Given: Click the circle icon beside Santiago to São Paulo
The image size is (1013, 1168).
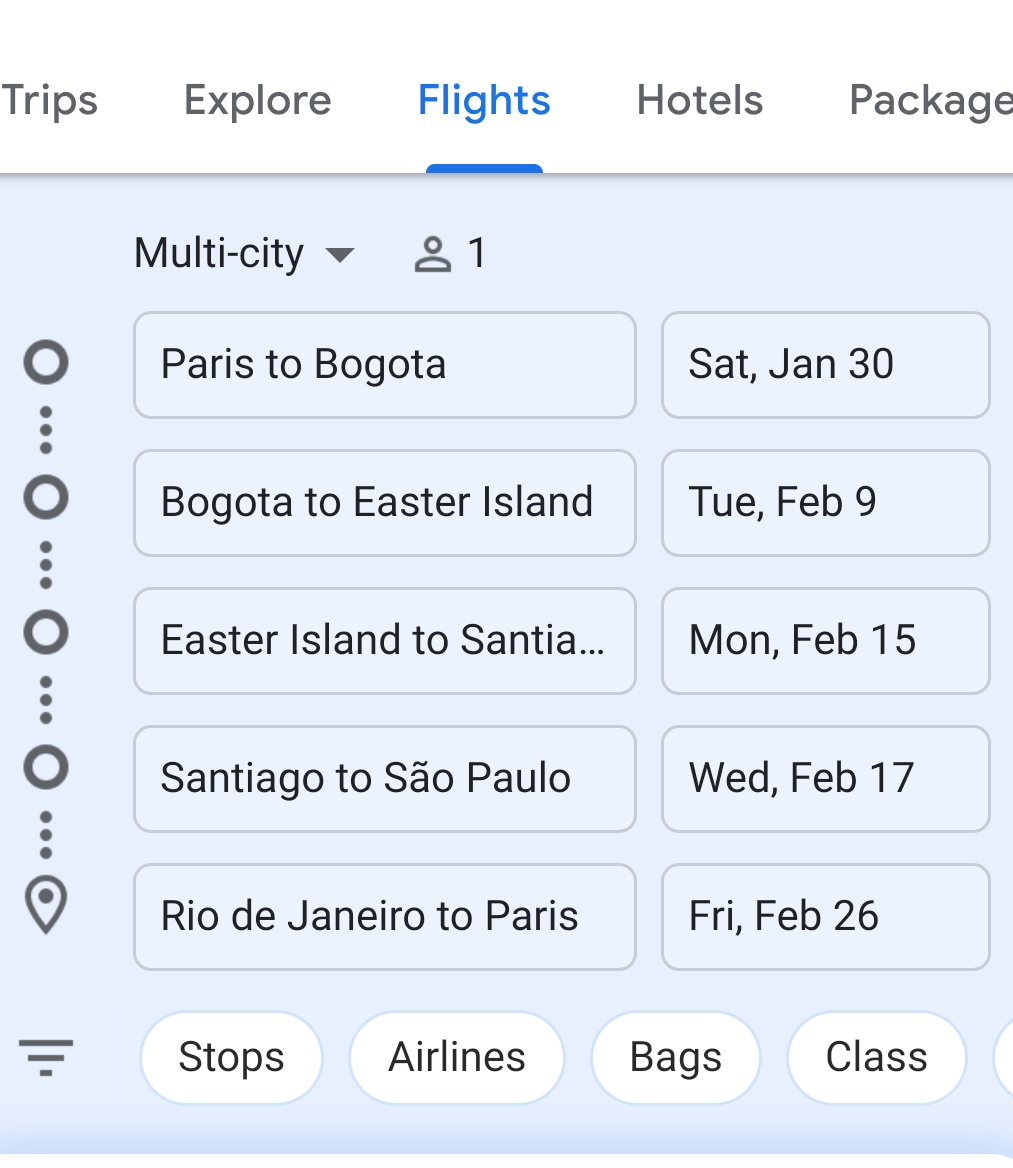Looking at the screenshot, I should 46,767.
